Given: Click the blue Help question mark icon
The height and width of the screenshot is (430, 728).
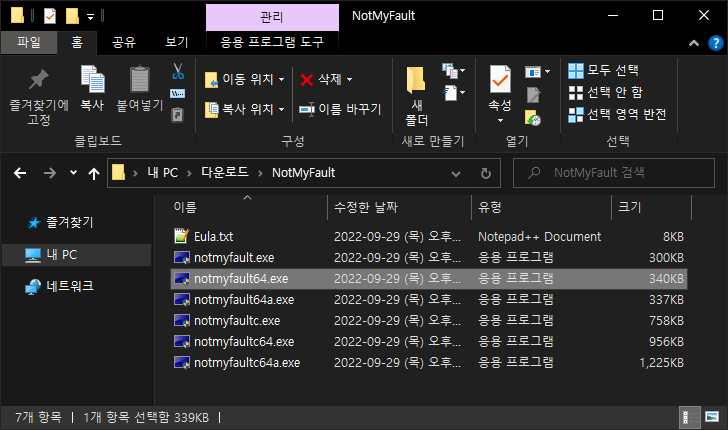Looking at the screenshot, I should point(715,43).
